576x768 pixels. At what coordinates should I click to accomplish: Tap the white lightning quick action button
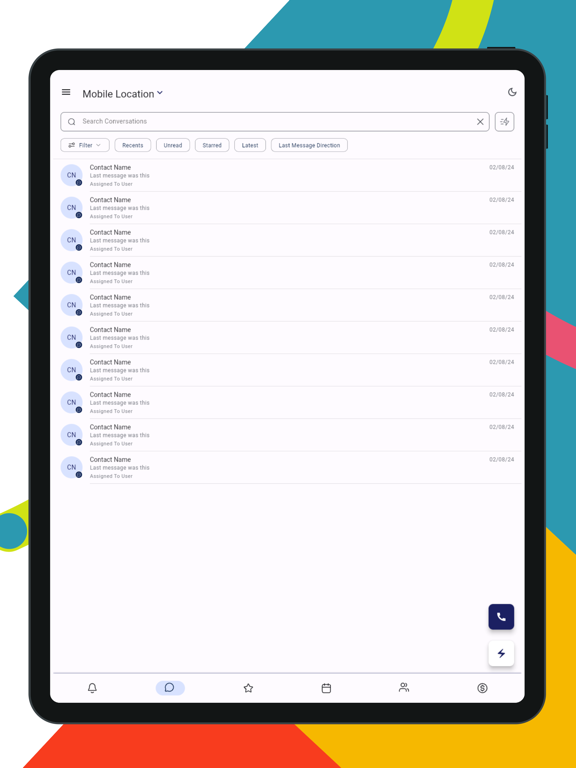coord(501,653)
